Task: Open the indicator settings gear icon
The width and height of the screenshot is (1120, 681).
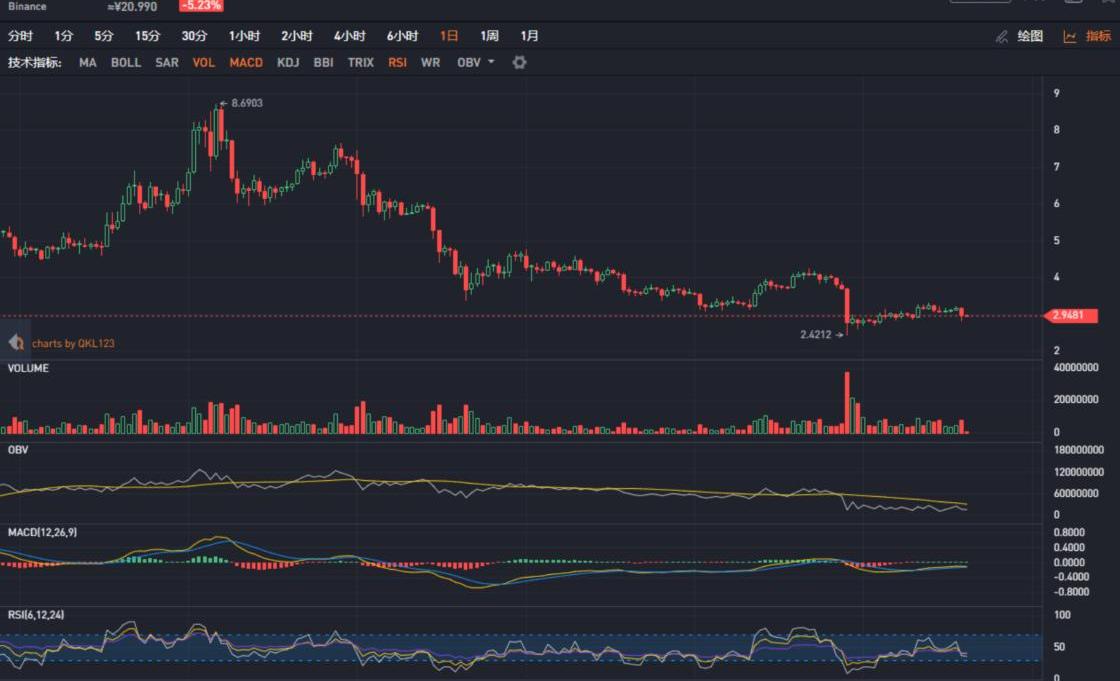Action: pyautogui.click(x=519, y=62)
